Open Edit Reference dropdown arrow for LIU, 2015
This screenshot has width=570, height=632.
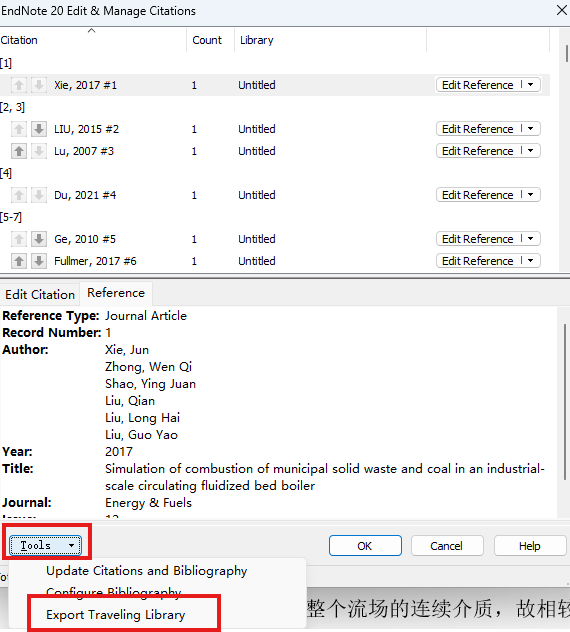click(x=530, y=129)
